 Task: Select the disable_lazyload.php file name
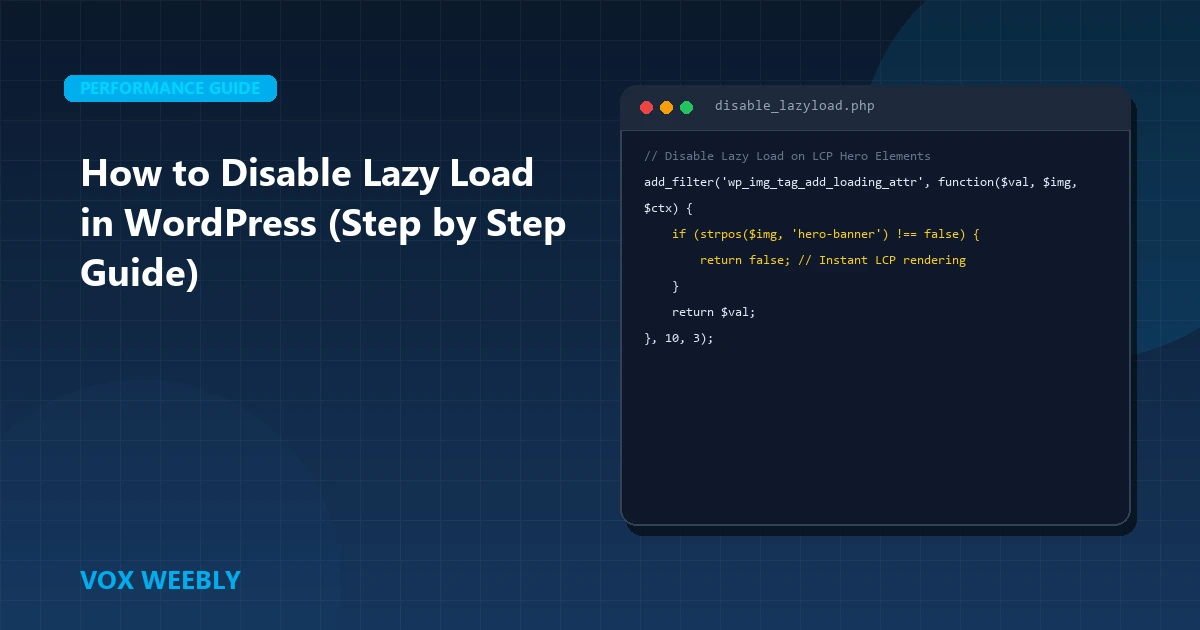[x=794, y=106]
